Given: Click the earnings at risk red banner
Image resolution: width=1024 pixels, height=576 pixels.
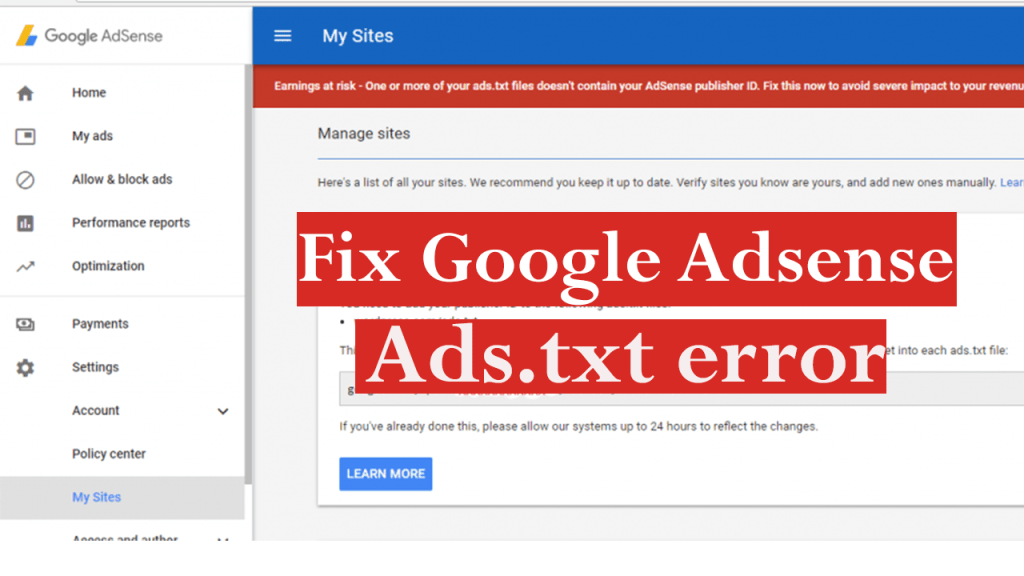Looking at the screenshot, I should point(638,86).
